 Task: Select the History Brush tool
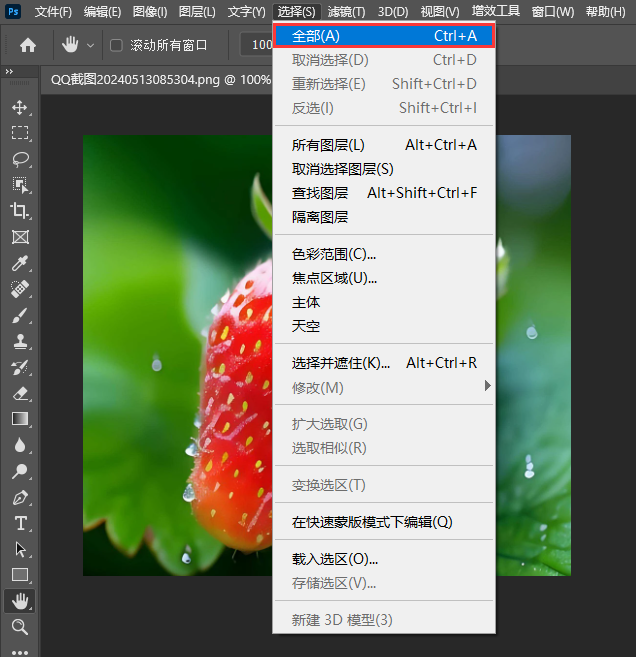tap(20, 367)
